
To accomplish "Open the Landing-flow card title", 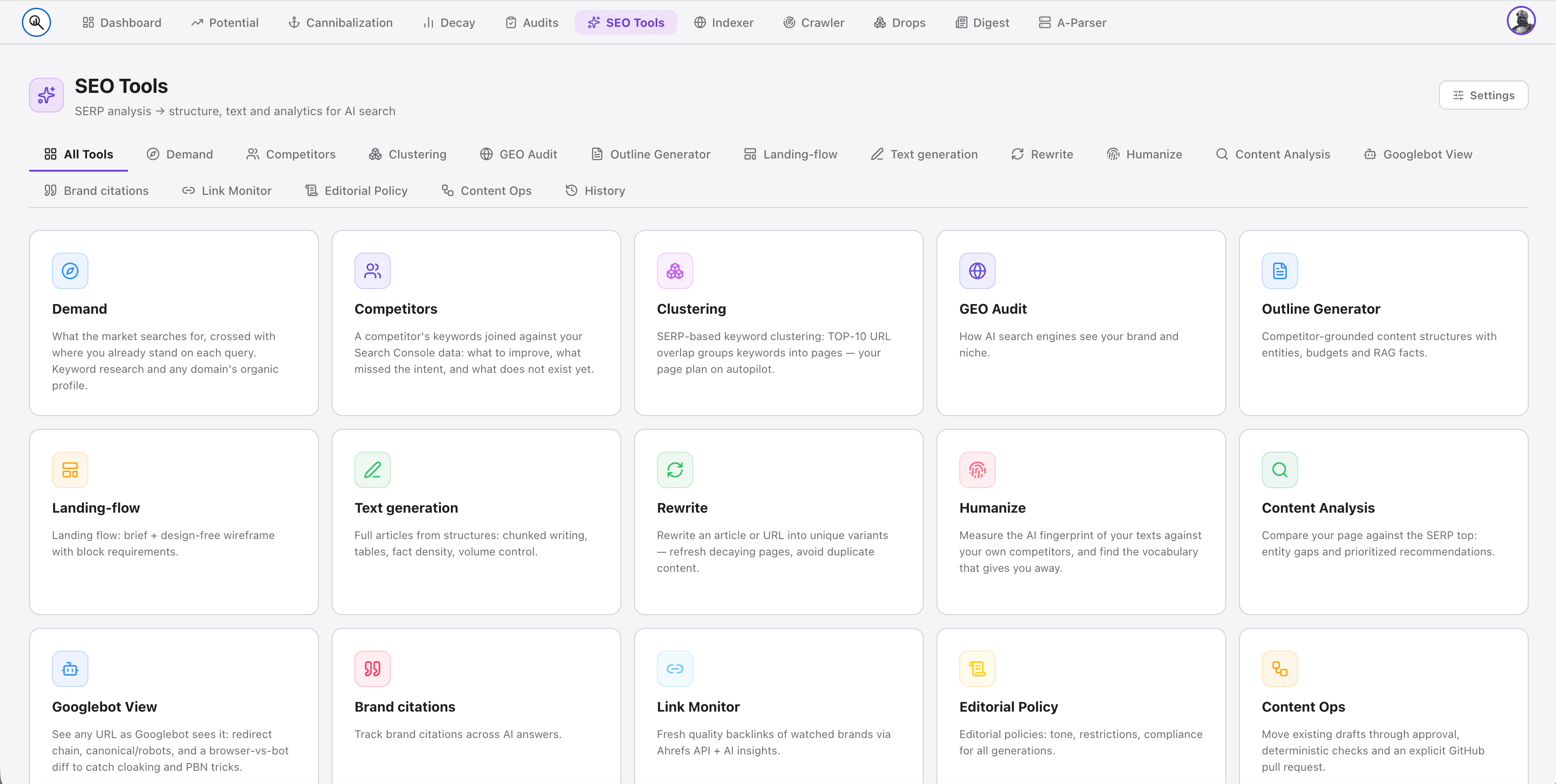I will pyautogui.click(x=96, y=508).
